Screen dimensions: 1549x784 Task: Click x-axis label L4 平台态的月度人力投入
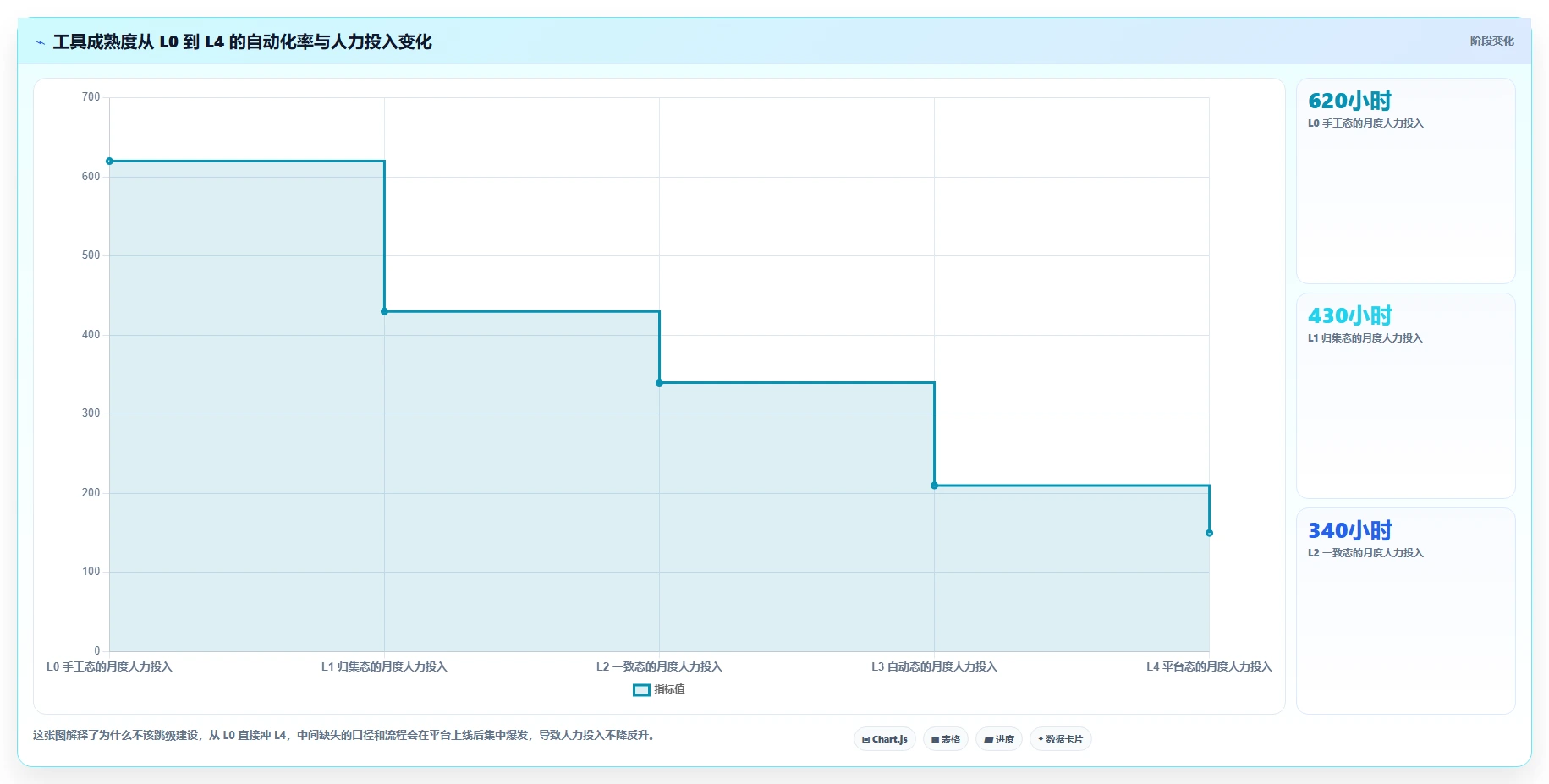[x=1209, y=666]
